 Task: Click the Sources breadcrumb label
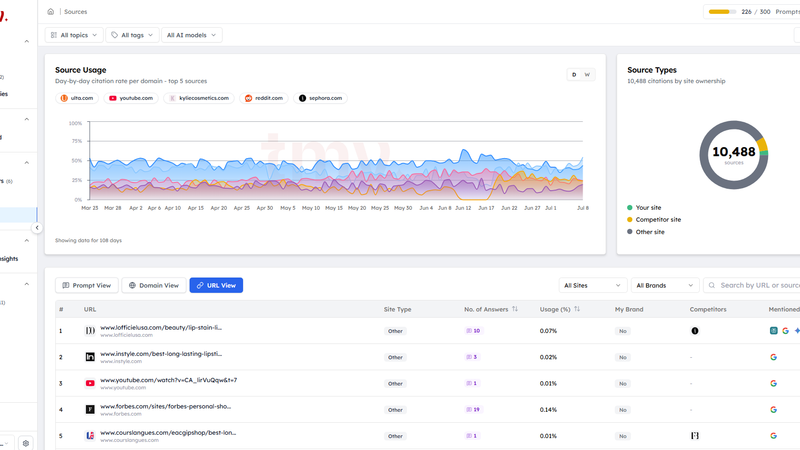76,11
